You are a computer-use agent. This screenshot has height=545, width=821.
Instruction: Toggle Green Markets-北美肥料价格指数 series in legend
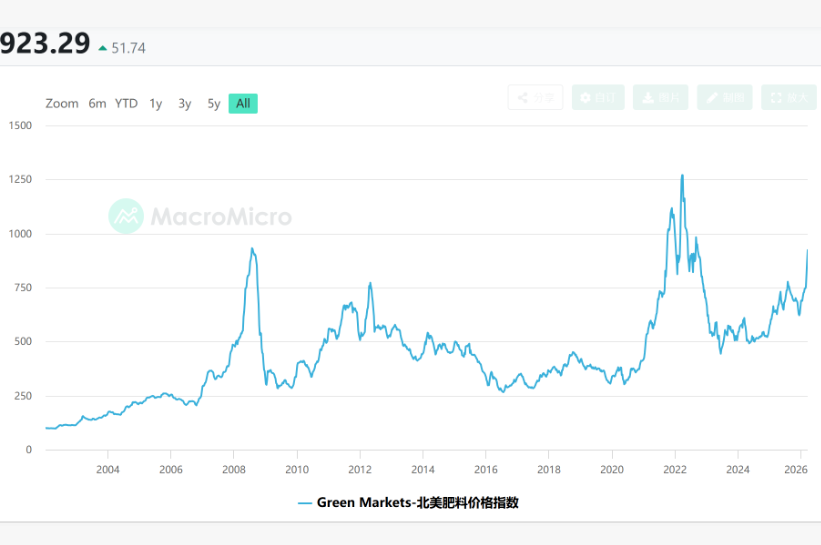[x=417, y=503]
